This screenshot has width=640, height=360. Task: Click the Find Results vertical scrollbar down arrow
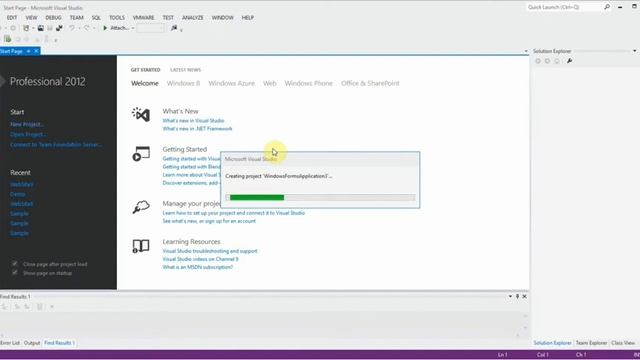point(525,327)
